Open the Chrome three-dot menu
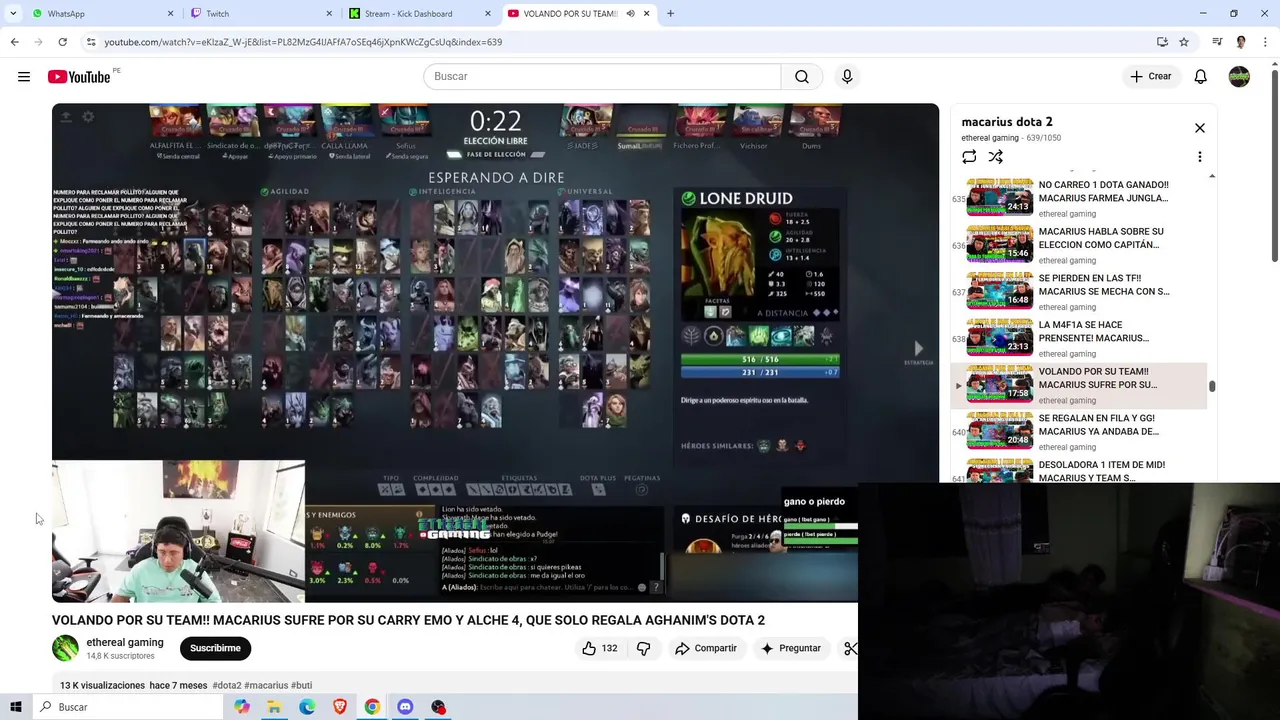1280x720 pixels. tap(1265, 42)
